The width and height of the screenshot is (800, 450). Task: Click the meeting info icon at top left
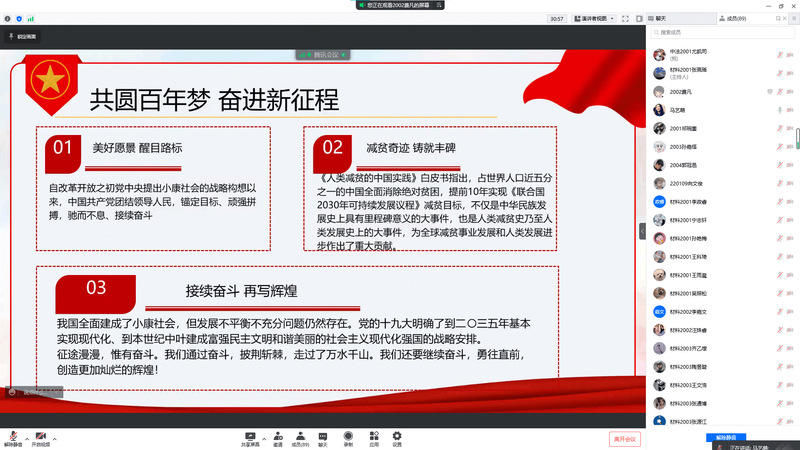point(8,18)
